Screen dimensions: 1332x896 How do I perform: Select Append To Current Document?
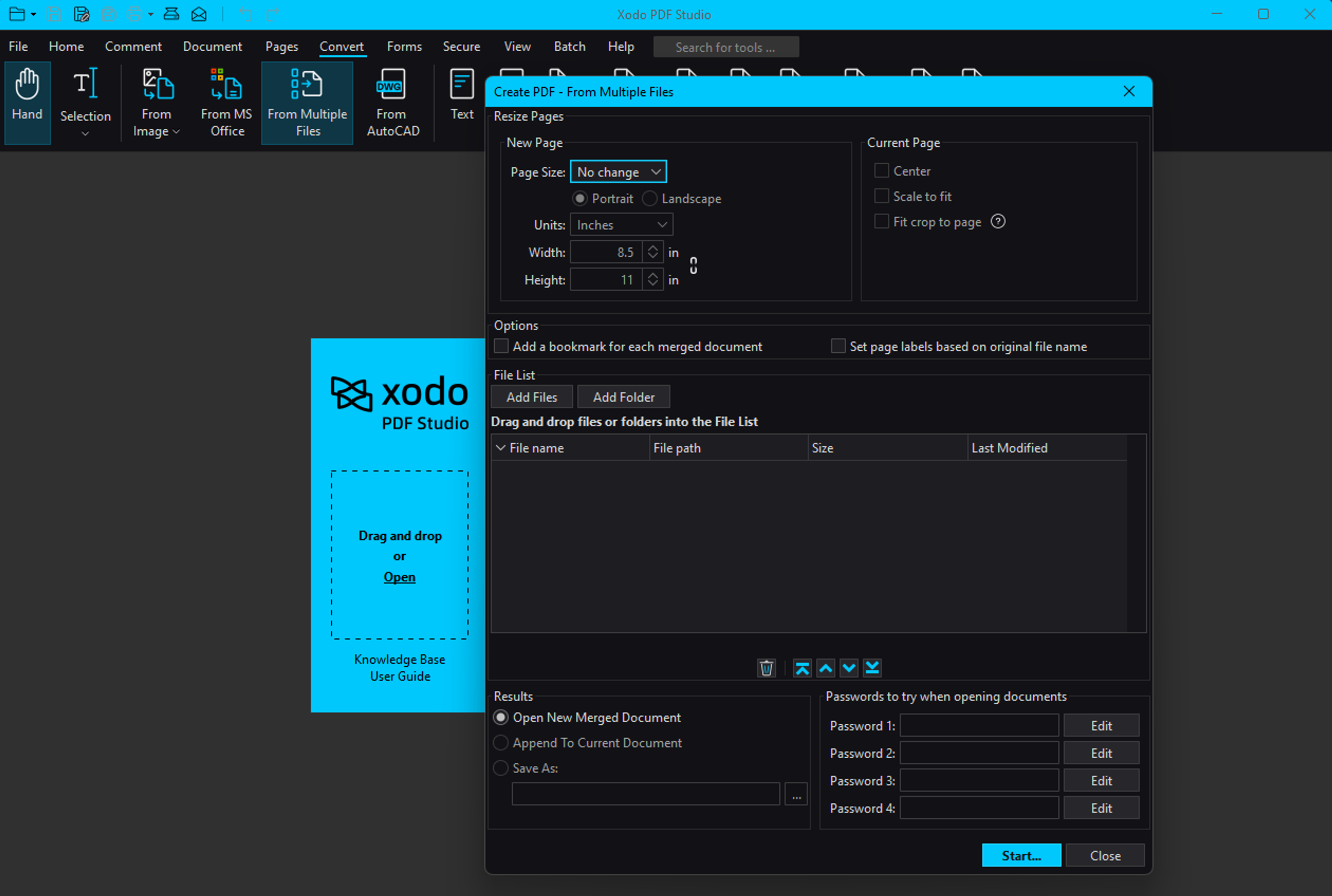[x=501, y=742]
